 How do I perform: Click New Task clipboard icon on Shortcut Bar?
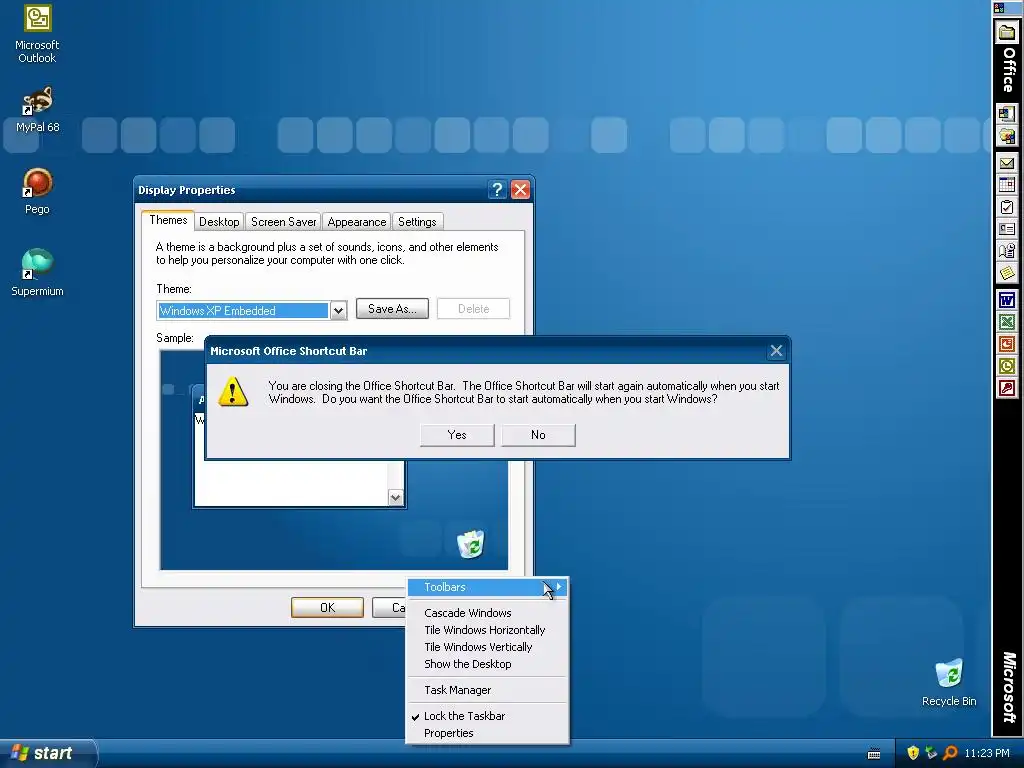pyautogui.click(x=1006, y=207)
